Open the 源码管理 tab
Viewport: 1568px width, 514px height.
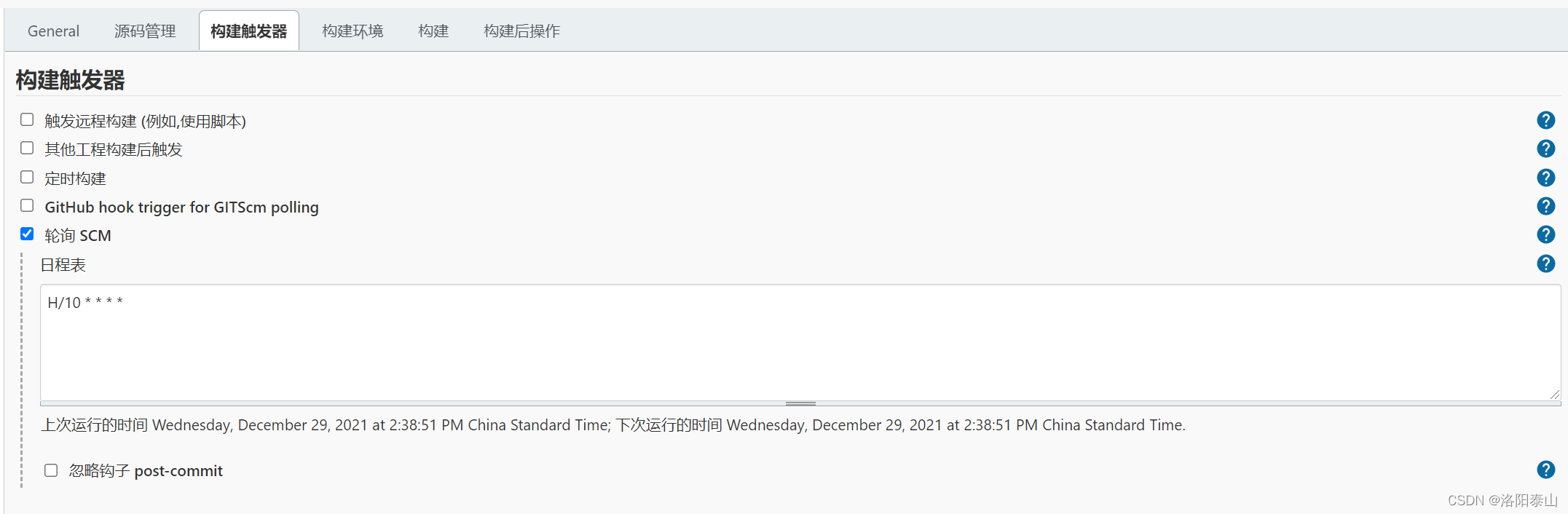click(x=145, y=31)
